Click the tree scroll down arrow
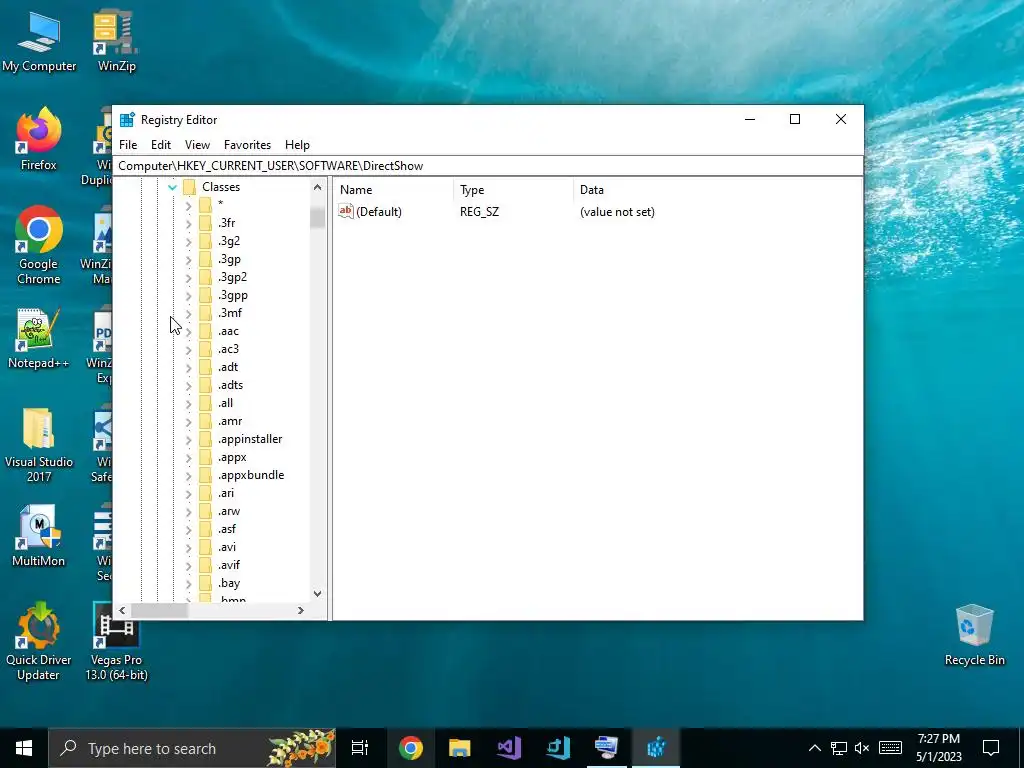 317,594
